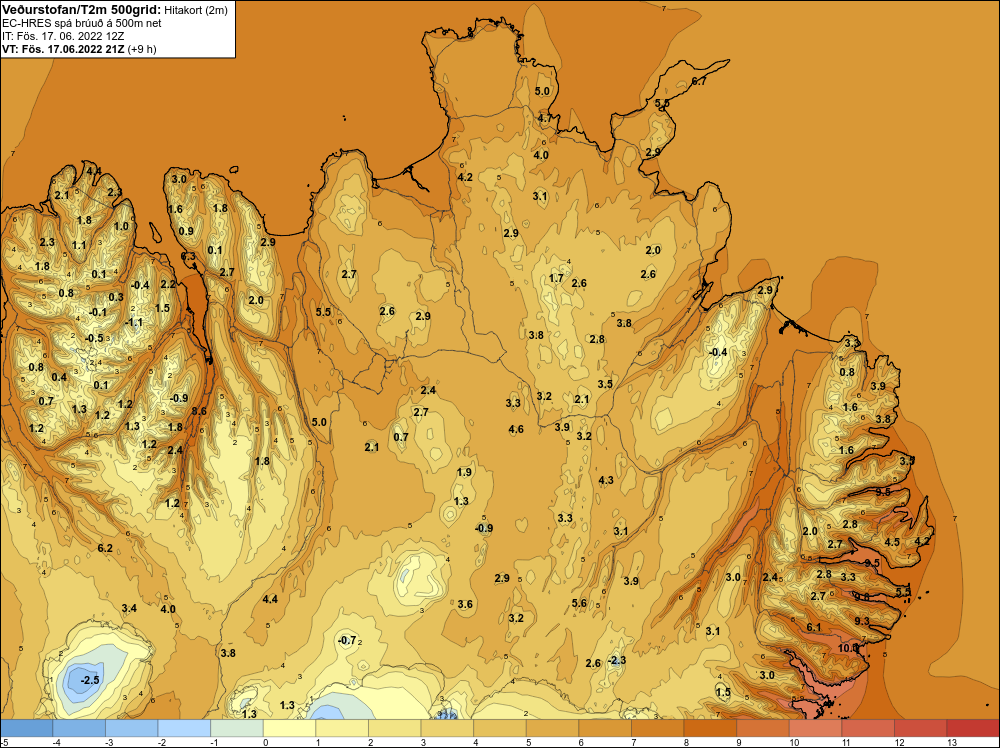
Task: Click the 'VT: Fös. 17.06.2022 21Z (+9 h)' line
Action: point(79,48)
